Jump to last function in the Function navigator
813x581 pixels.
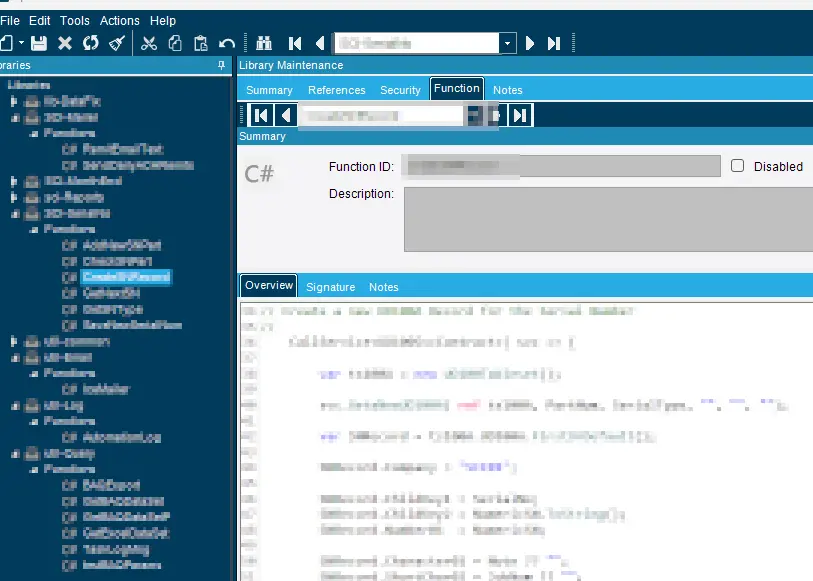tap(520, 115)
